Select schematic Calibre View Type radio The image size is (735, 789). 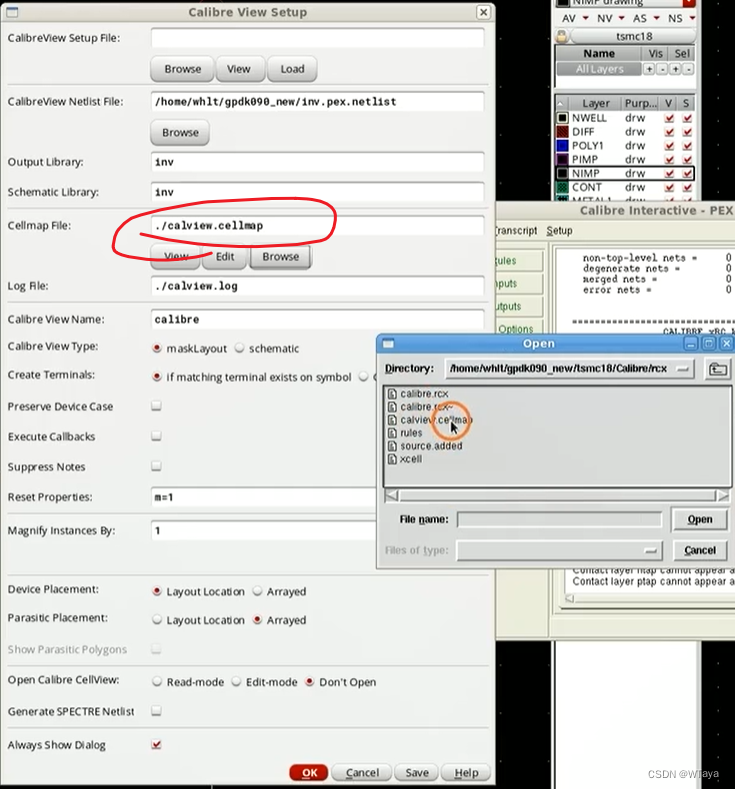tap(239, 348)
